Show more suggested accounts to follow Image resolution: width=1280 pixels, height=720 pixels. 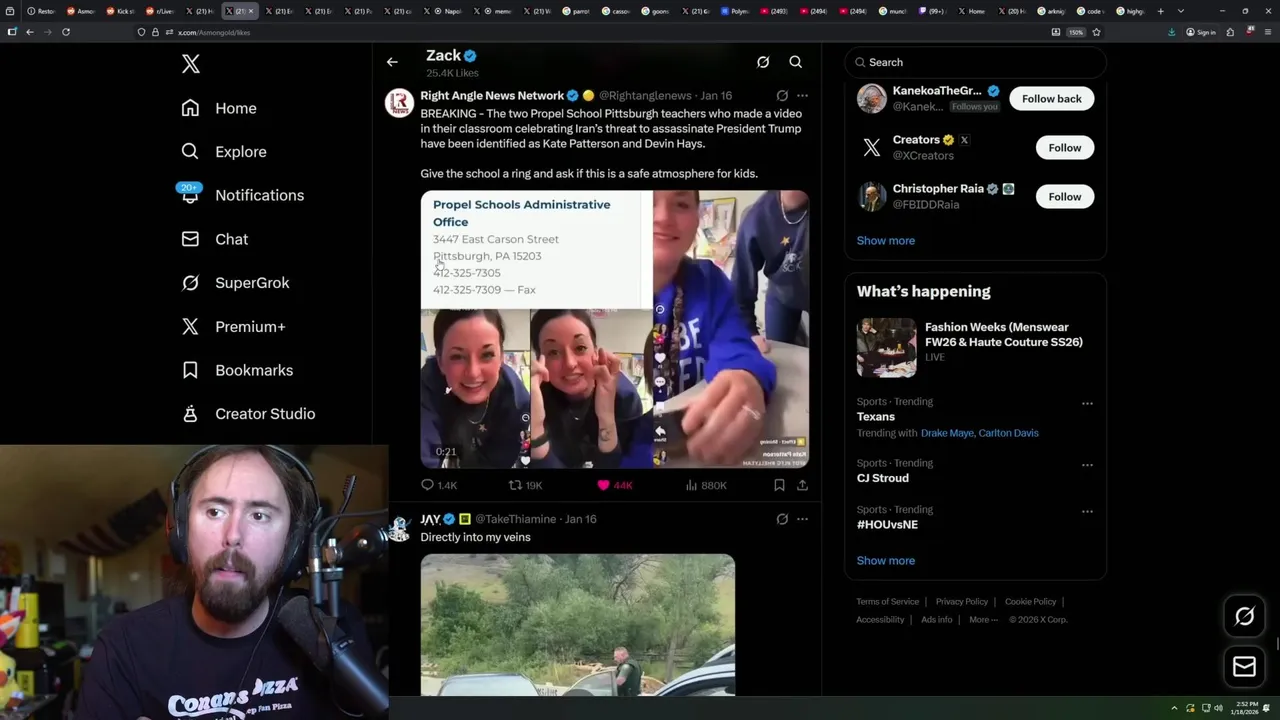pos(886,240)
